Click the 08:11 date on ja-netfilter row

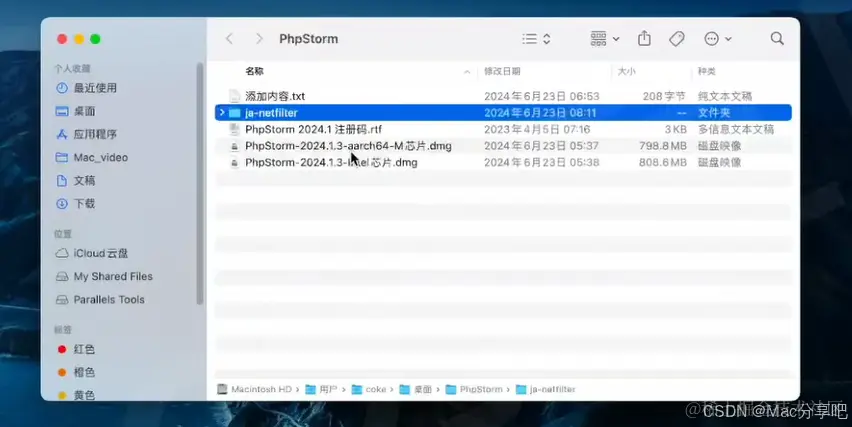coord(540,113)
